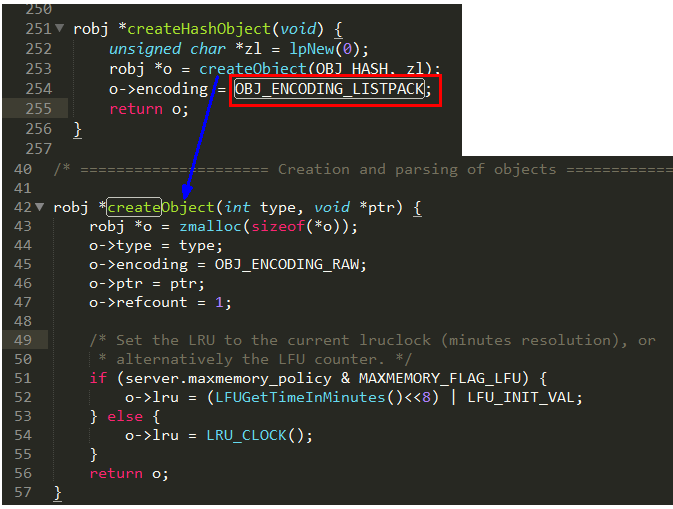Screen dimensions: 673x509
Task: Click the LRU_CLOCK call on line 54
Action: click(246, 436)
